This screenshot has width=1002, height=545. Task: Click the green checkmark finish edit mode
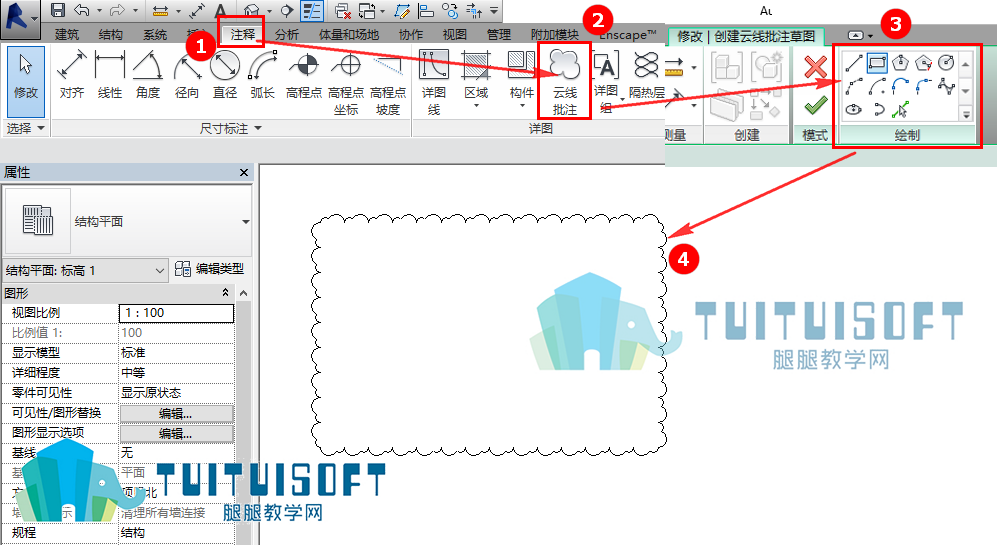815,105
